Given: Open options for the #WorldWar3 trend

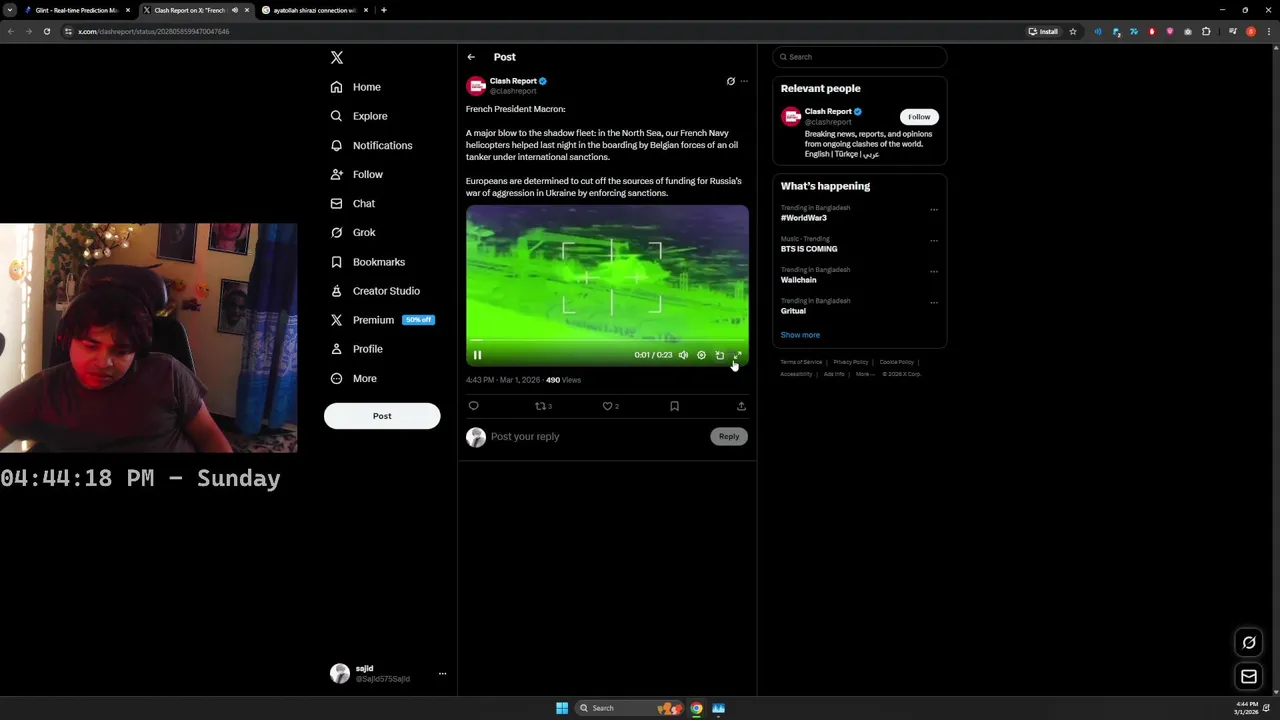Looking at the screenshot, I should 934,210.
